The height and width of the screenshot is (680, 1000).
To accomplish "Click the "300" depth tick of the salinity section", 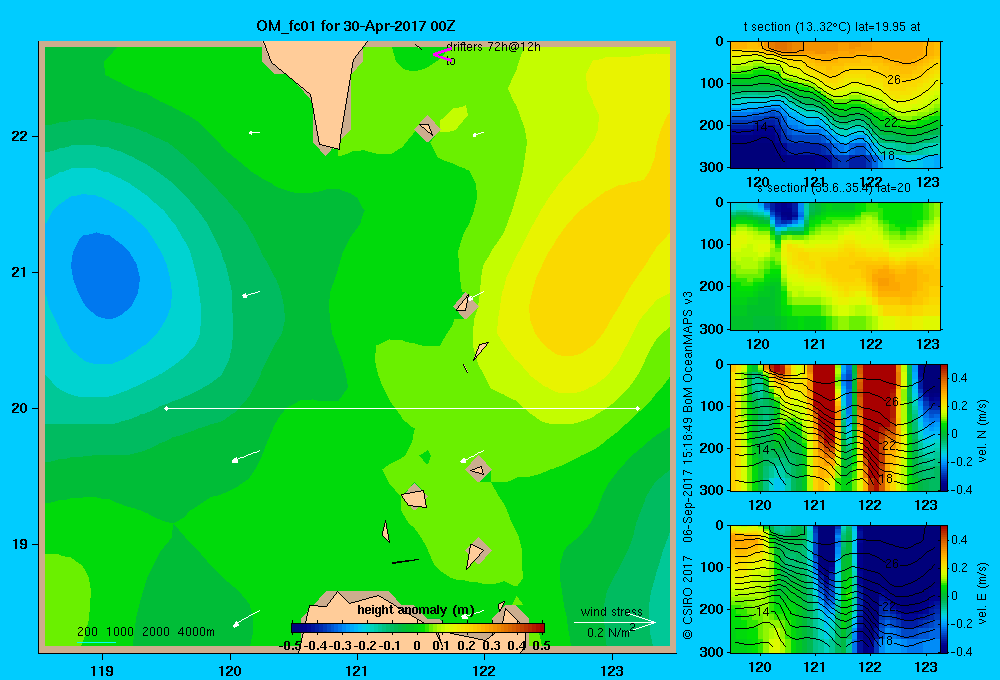I will coord(711,329).
